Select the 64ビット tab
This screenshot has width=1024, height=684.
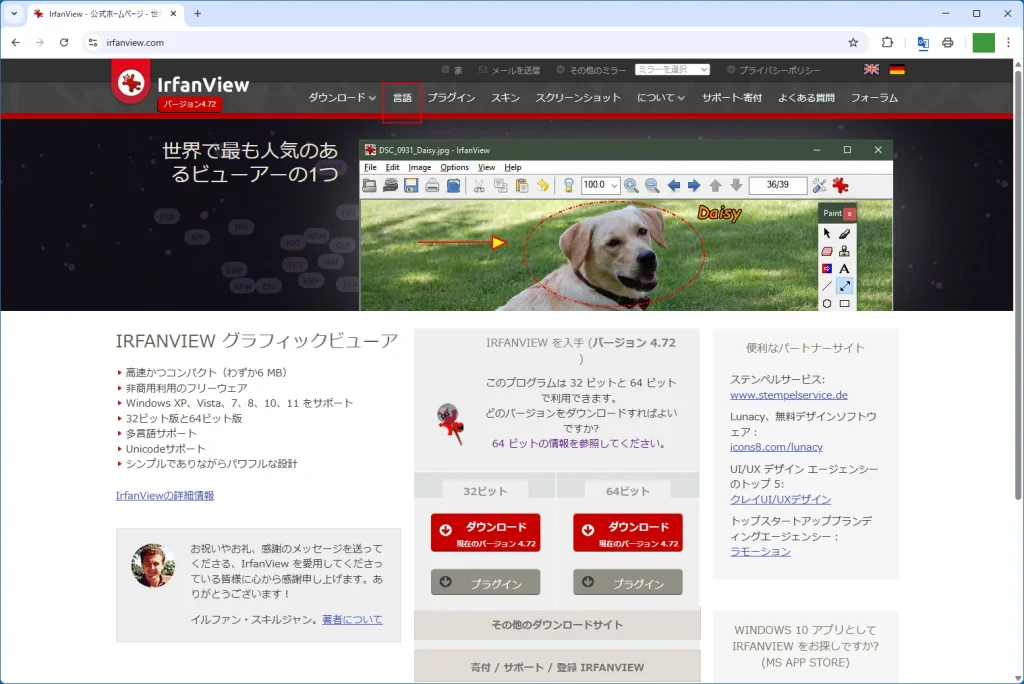coord(628,491)
